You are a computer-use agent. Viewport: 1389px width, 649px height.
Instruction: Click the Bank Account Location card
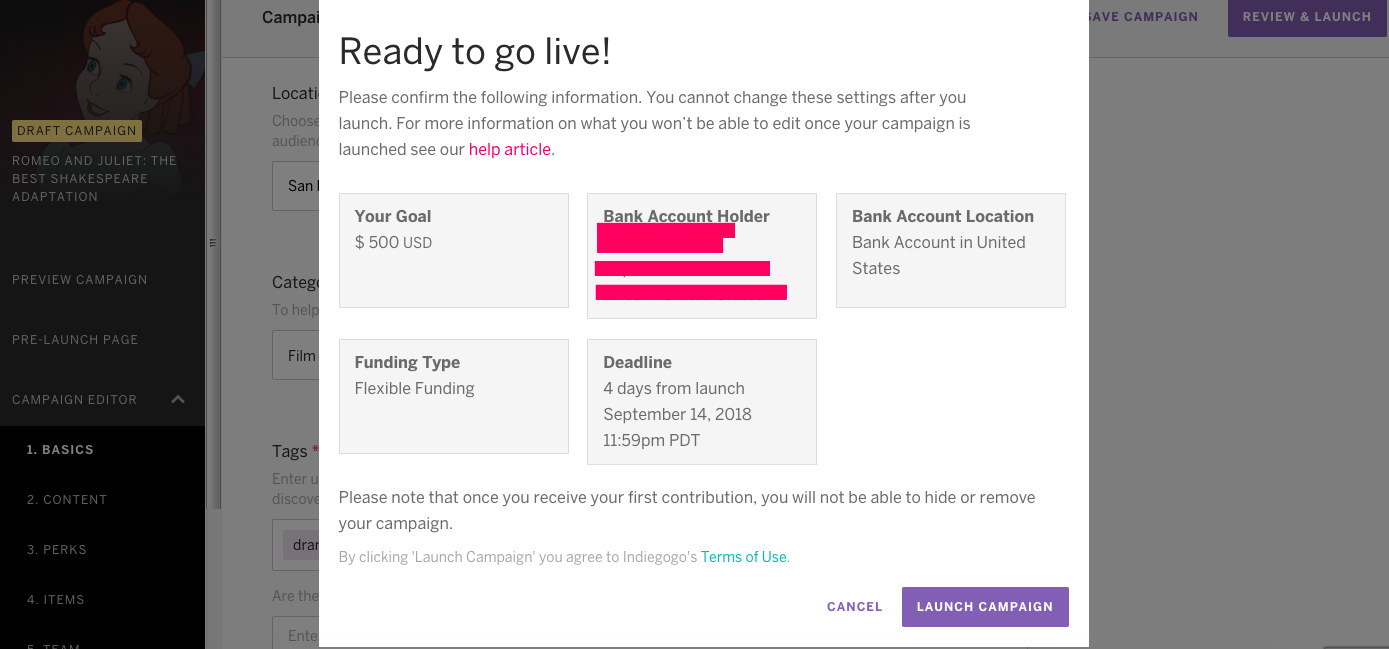click(951, 250)
